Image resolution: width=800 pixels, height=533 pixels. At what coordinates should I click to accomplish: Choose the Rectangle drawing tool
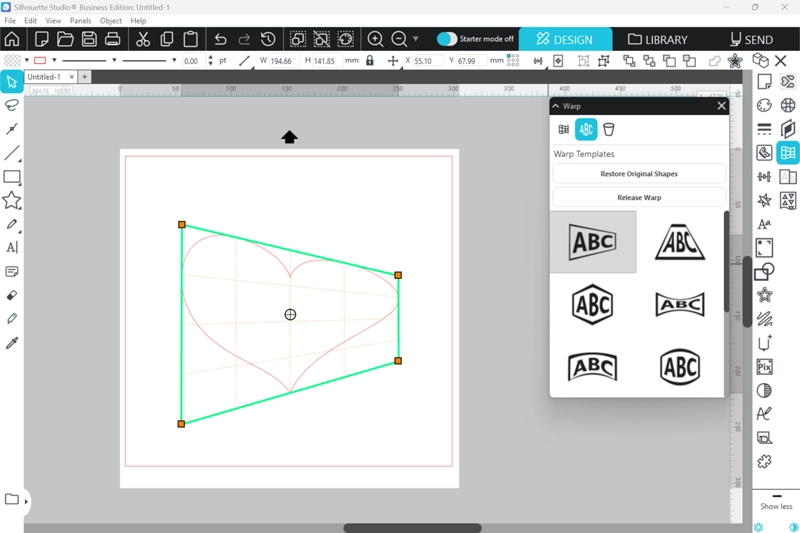pos(12,177)
